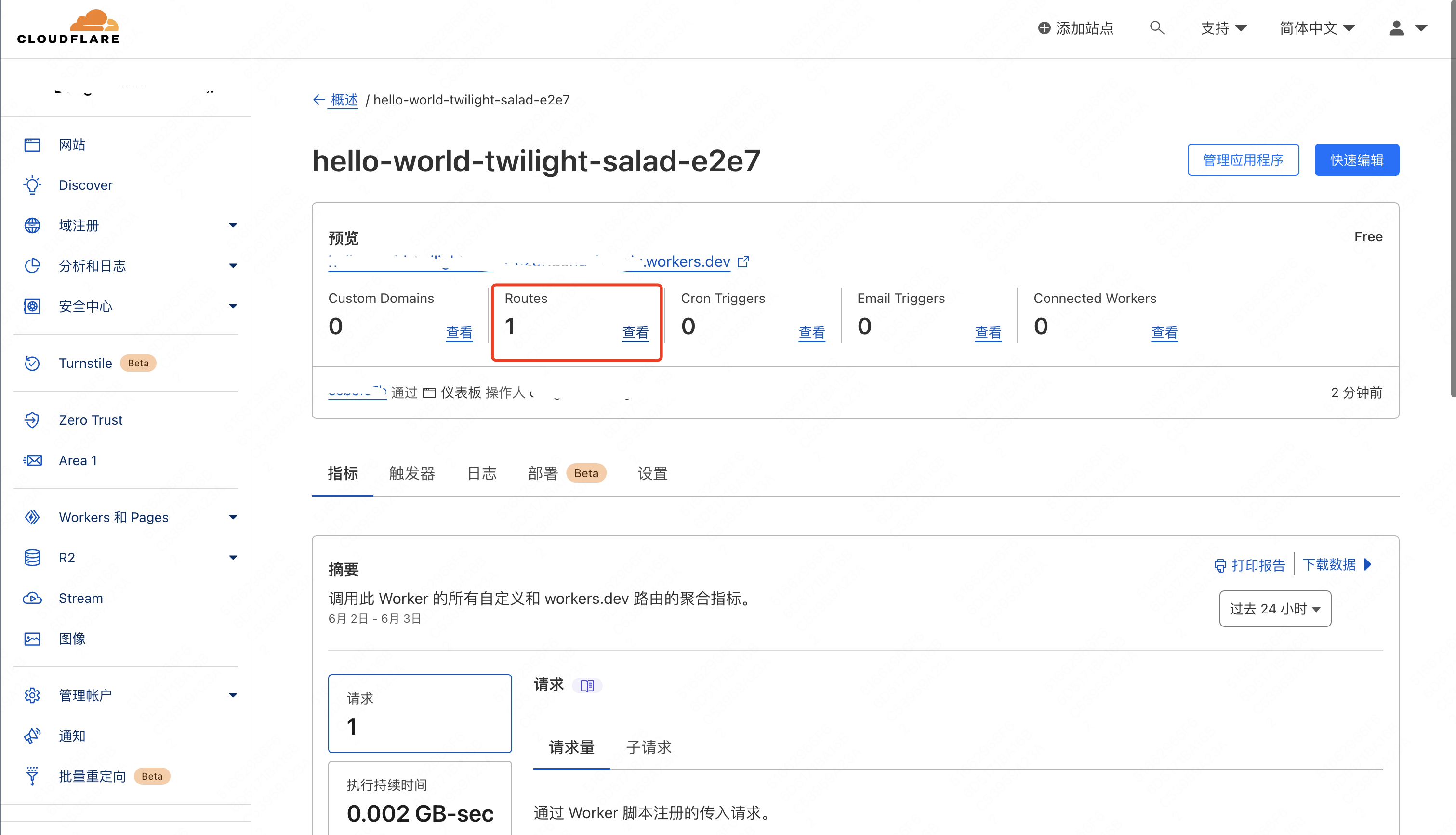Viewport: 1456px width, 835px height.
Task: Click 查看 link under Routes
Action: click(635, 333)
